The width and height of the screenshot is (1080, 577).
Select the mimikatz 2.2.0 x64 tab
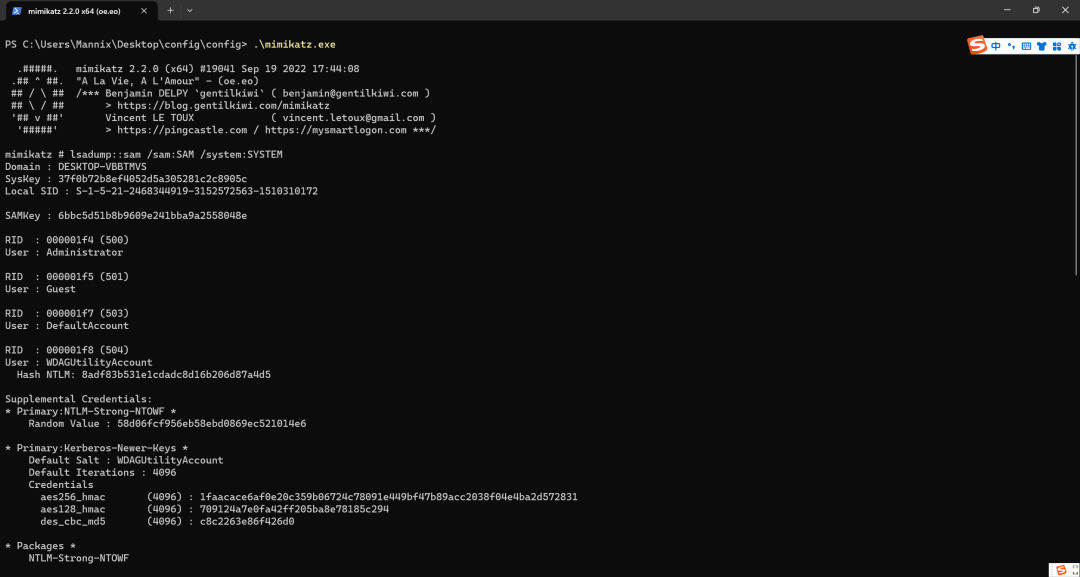(x=80, y=10)
